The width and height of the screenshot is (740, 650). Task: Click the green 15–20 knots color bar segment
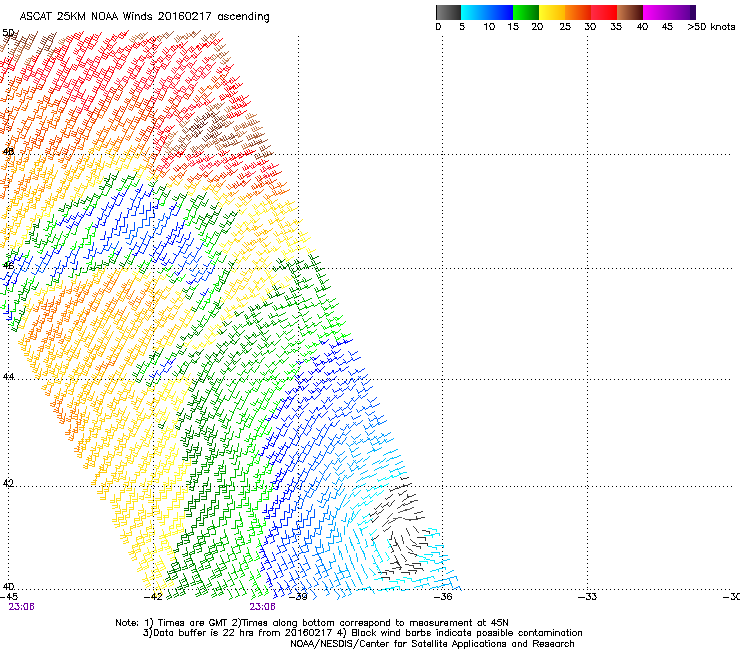click(526, 12)
